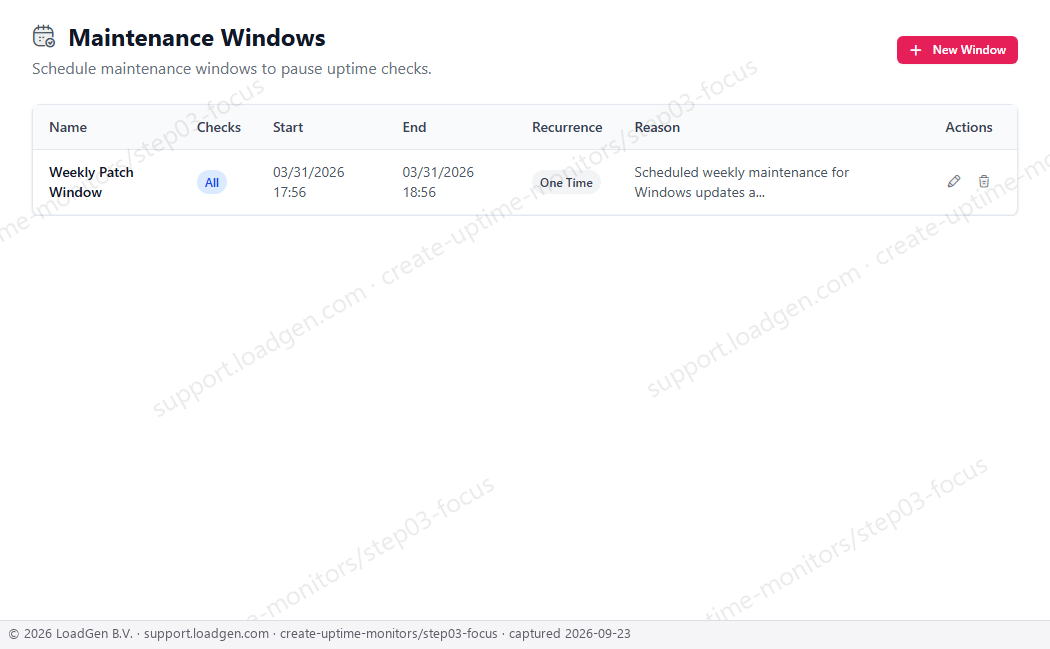1050x649 pixels.
Task: Click the Actions column header
Action: coord(968,127)
